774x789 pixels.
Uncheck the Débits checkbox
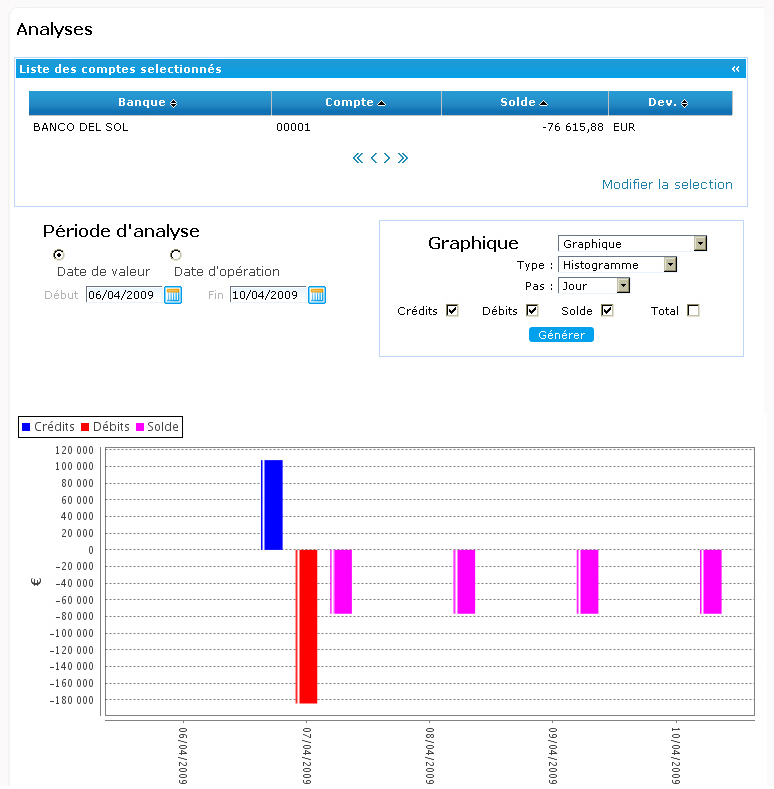(x=532, y=310)
